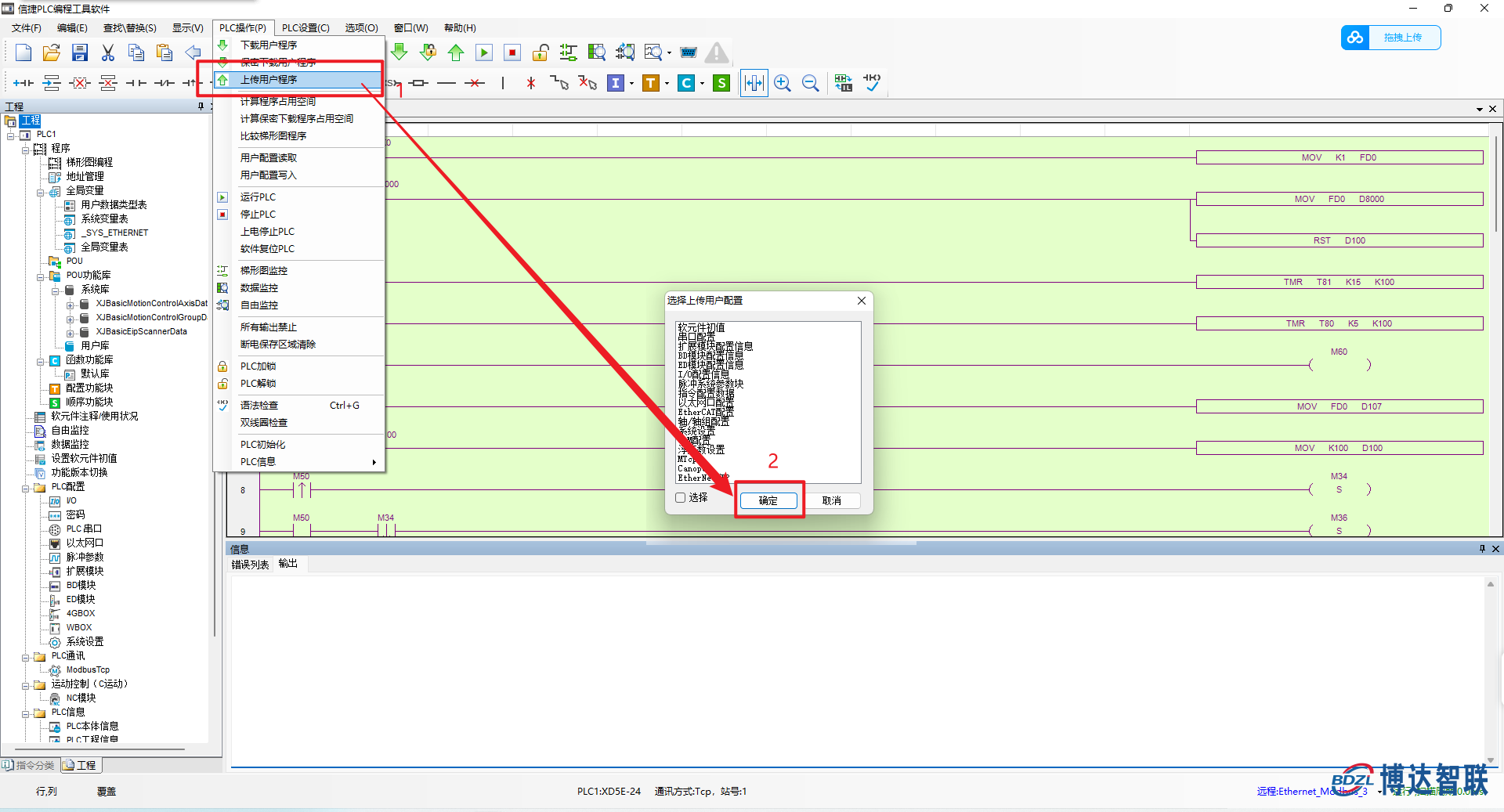Expand XJBasicEipScannerData tree node
This screenshot has width=1504, height=812.
tap(70, 333)
